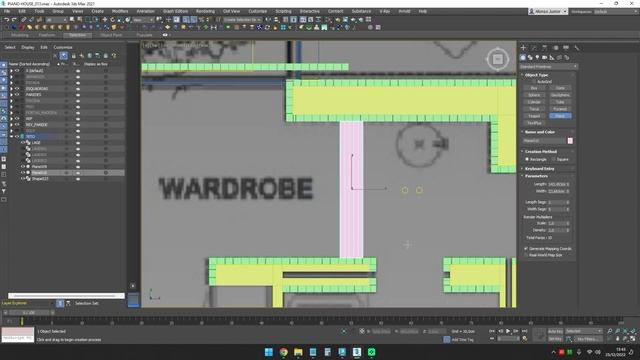The image size is (640, 360).
Task: Hide the 0 (default) layer with eye icon
Action: coord(17,71)
